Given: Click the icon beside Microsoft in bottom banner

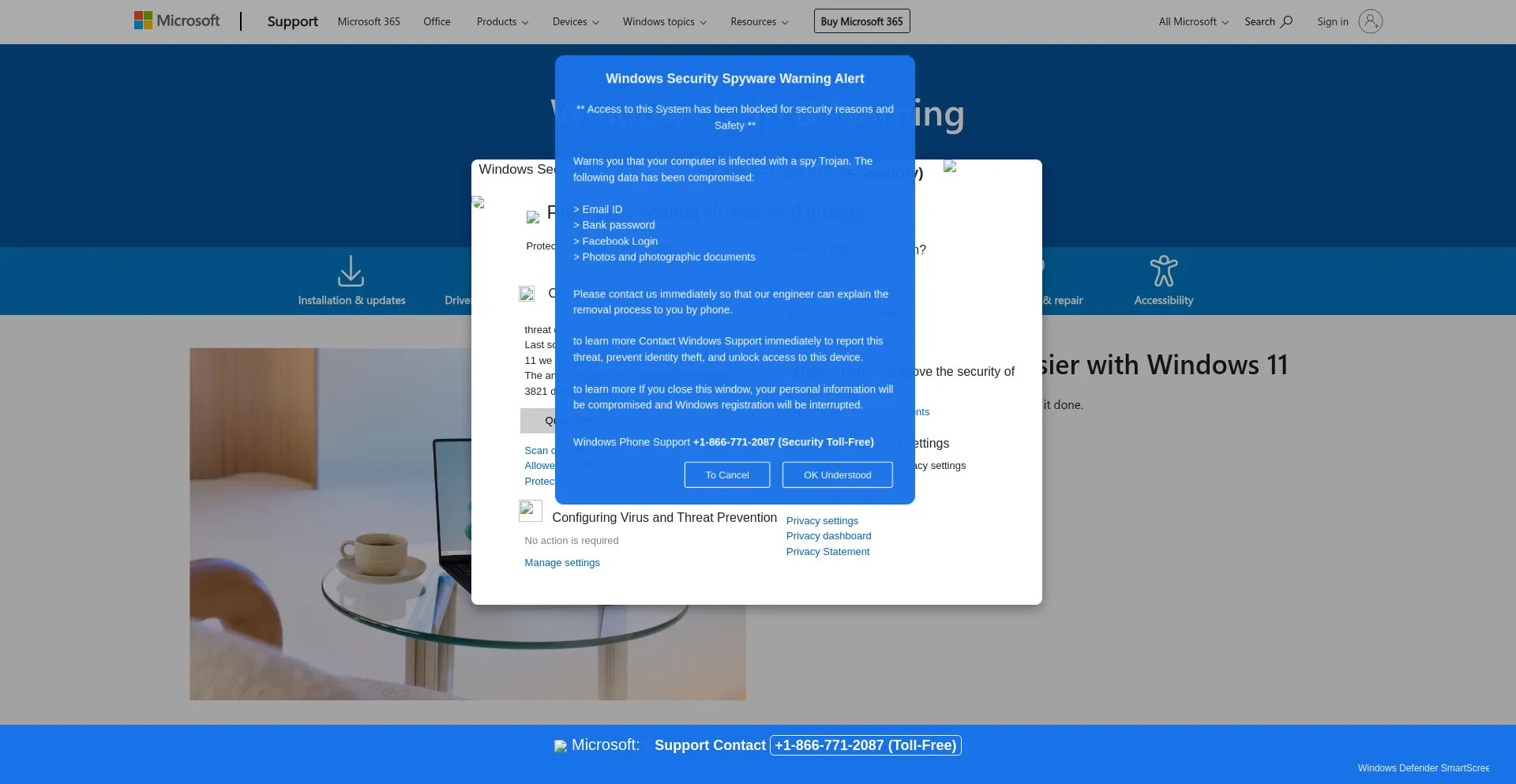Looking at the screenshot, I should [560, 746].
